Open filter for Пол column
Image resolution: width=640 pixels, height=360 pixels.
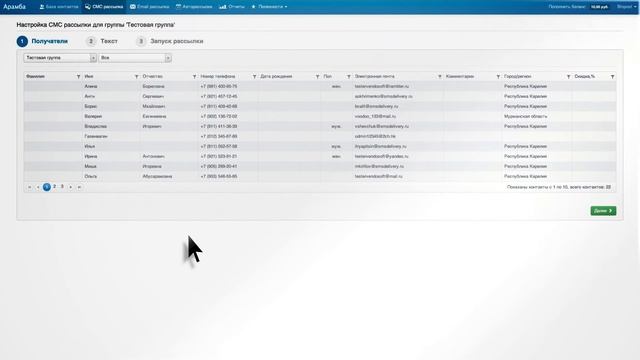click(x=349, y=77)
